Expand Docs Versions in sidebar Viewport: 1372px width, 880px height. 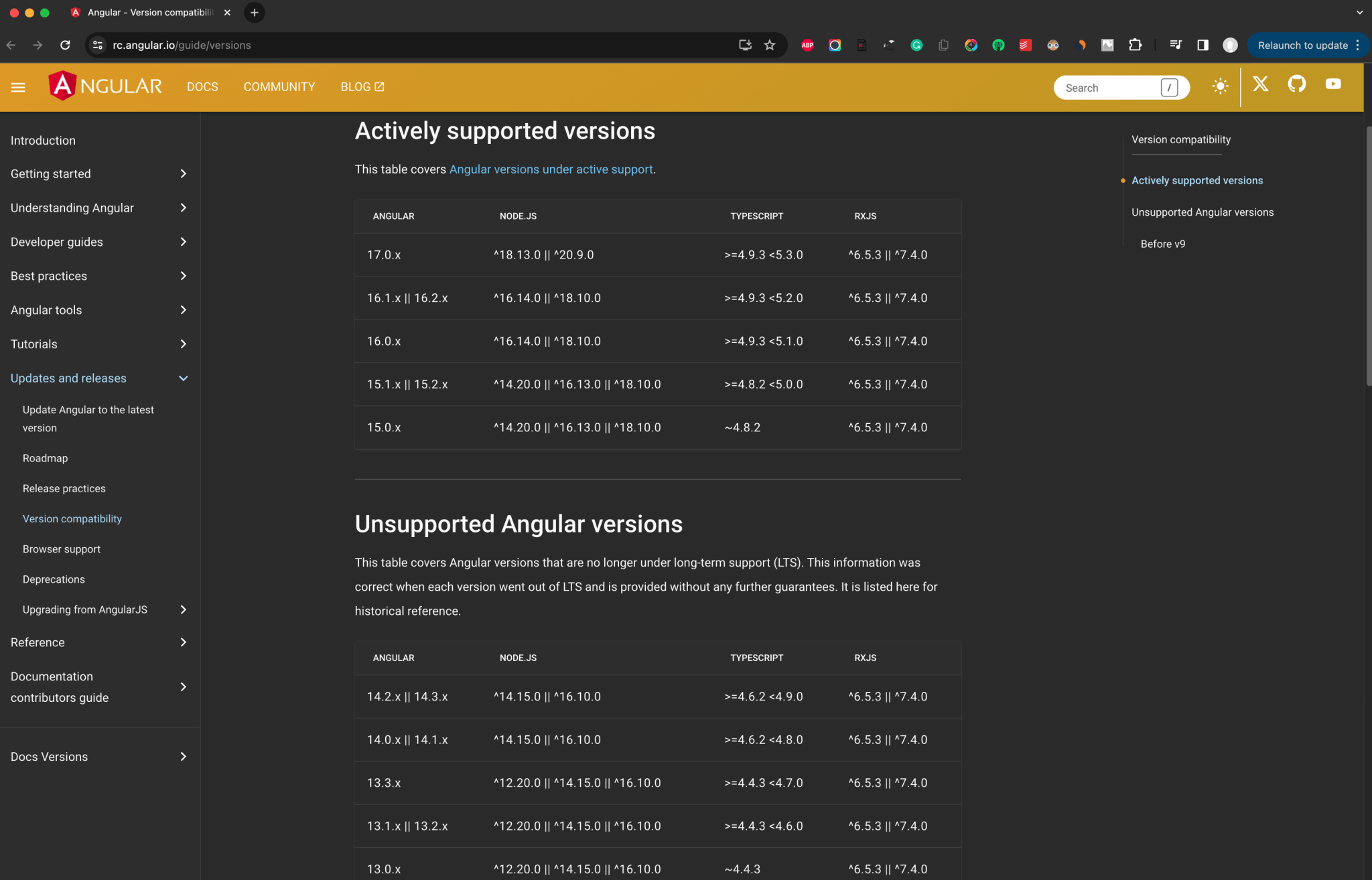click(183, 757)
